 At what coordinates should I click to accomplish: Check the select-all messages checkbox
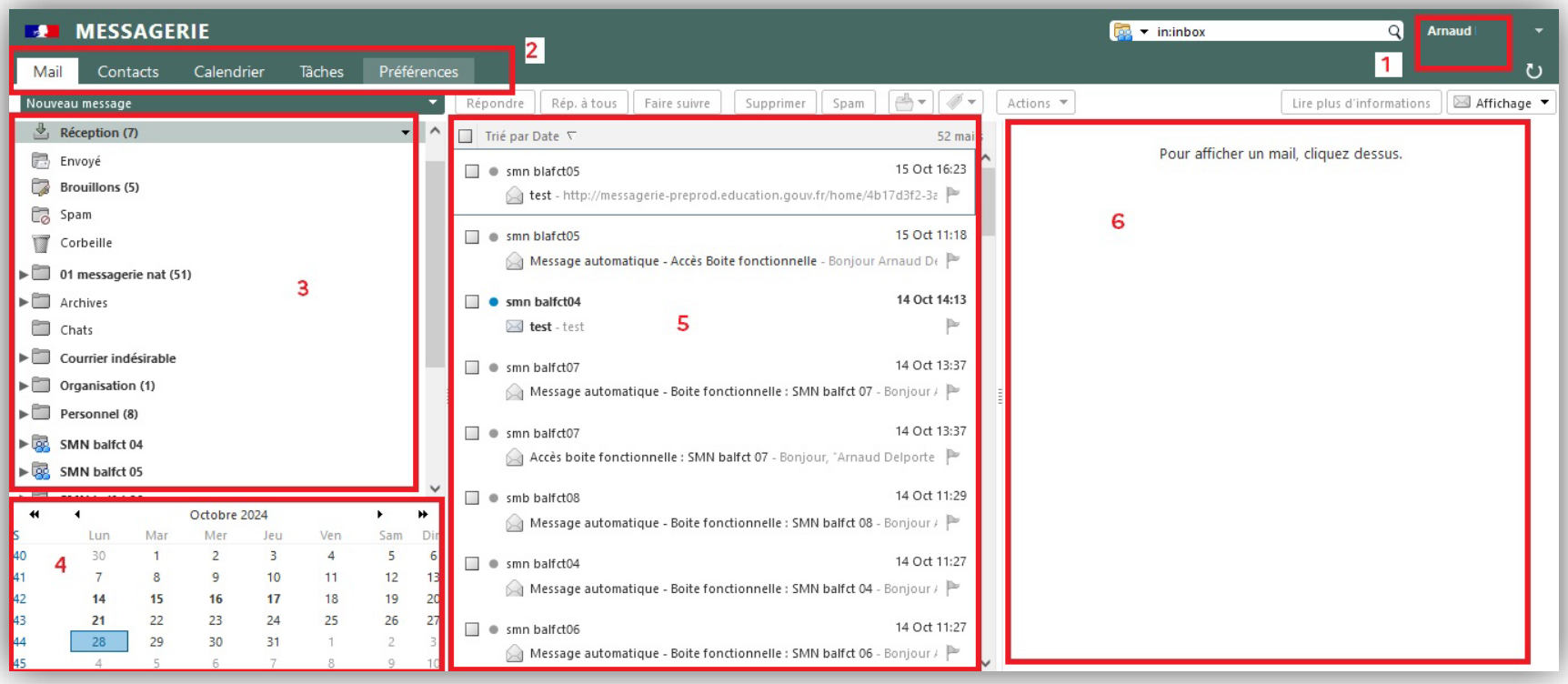(466, 136)
